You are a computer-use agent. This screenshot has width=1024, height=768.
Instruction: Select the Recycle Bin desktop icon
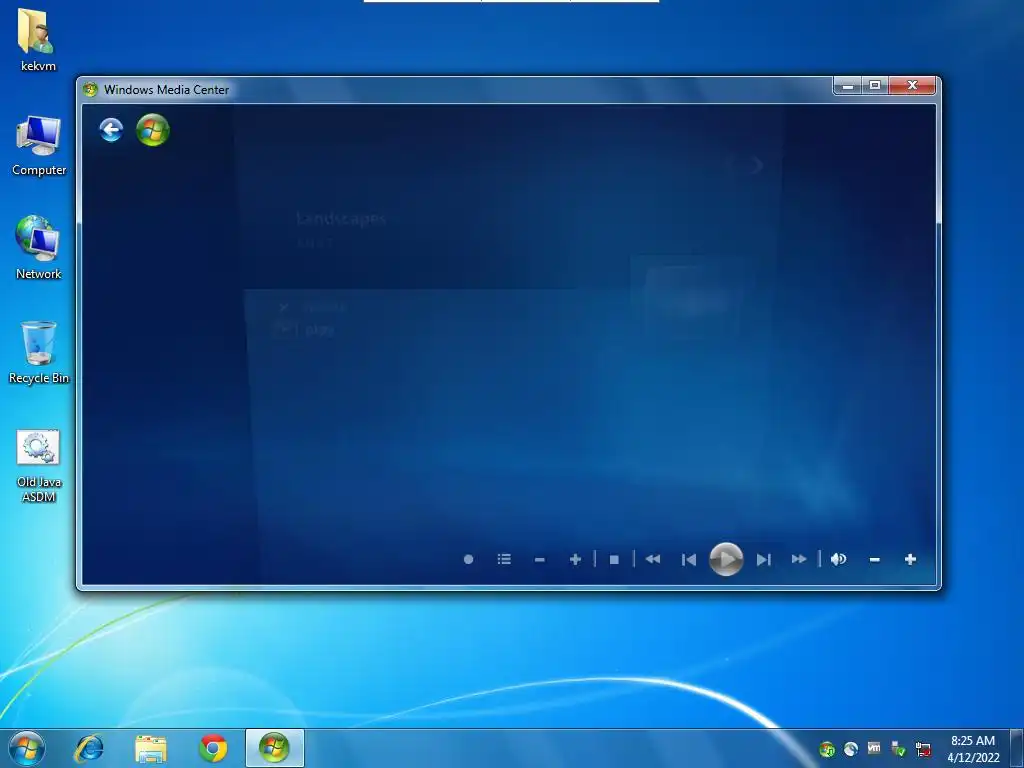click(x=39, y=353)
